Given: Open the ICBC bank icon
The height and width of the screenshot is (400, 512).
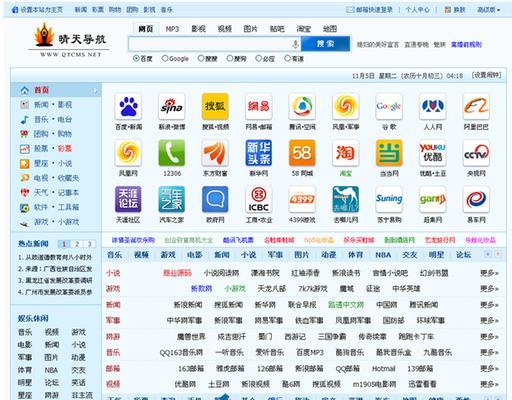Looking at the screenshot, I should coord(259,199).
